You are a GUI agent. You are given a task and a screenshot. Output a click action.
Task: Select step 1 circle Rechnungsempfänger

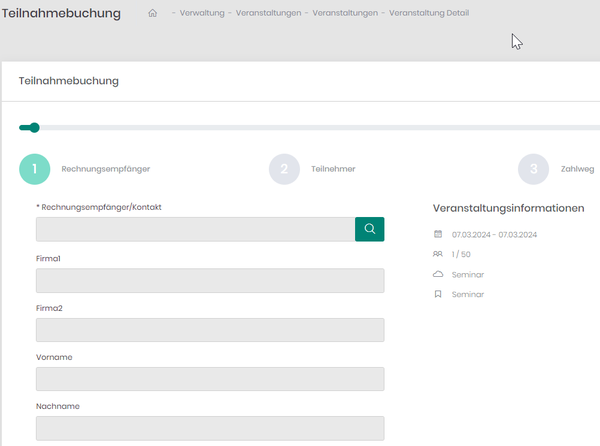click(34, 169)
